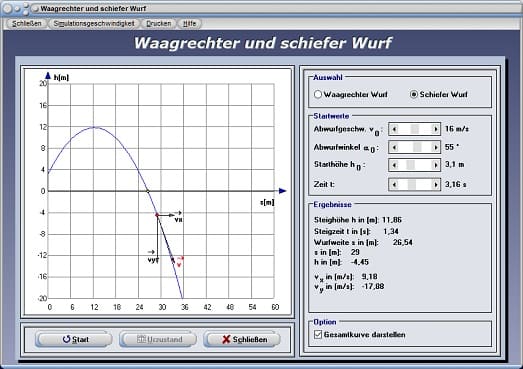523x369 pixels.
Task: Increase Starthöhe h0 with right arrow
Action: coord(435,165)
